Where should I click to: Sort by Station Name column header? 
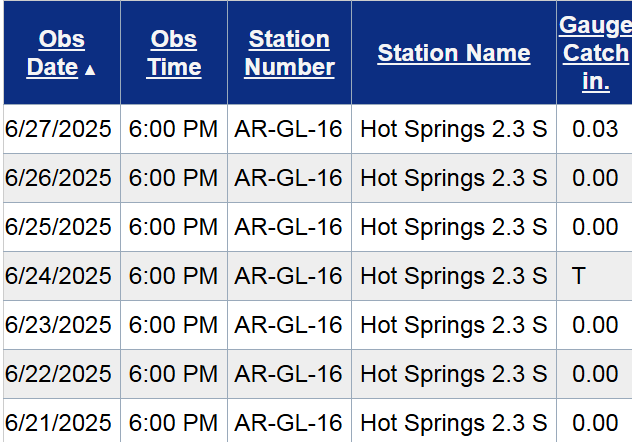point(453,53)
